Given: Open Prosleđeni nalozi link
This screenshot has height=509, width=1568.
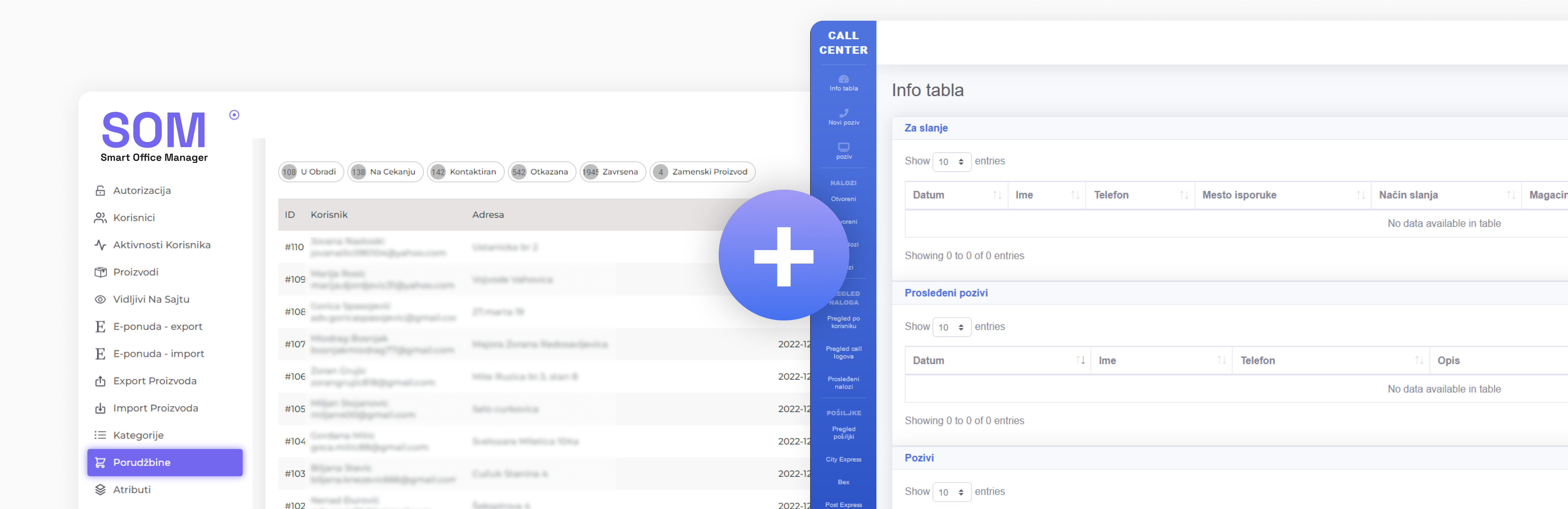Looking at the screenshot, I should tap(843, 383).
